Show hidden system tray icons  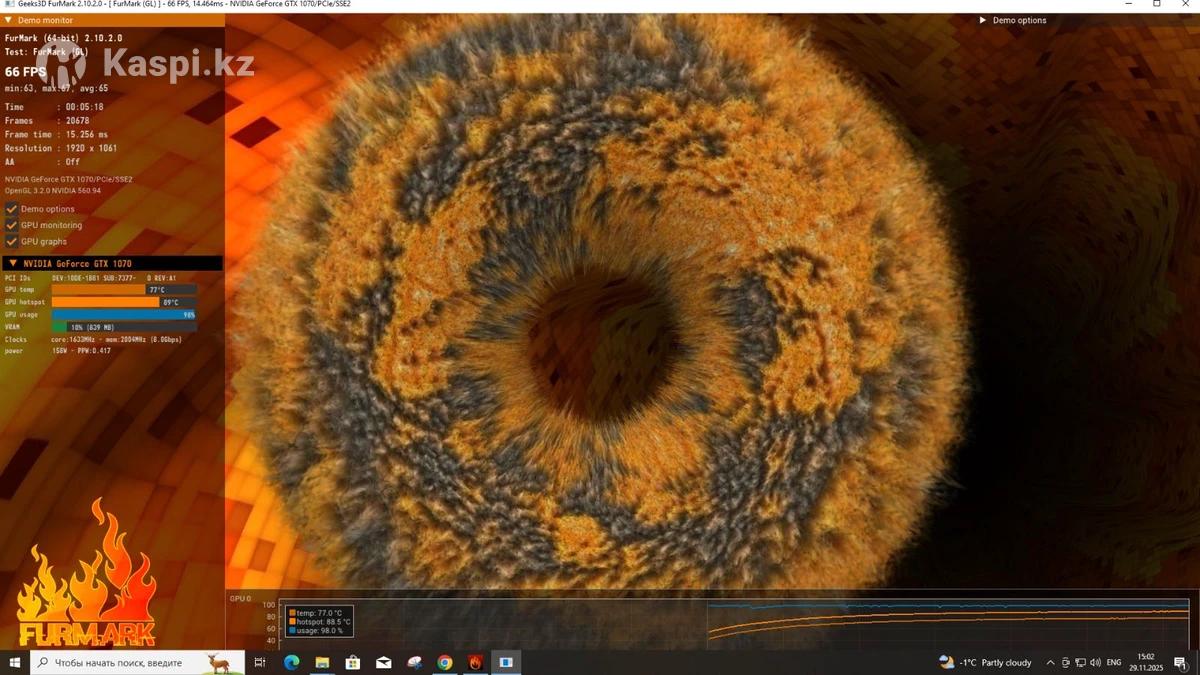[1050, 662]
